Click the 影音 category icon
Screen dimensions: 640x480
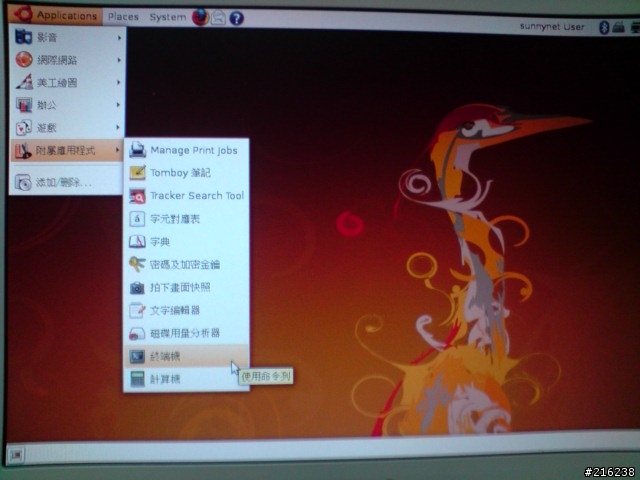pyautogui.click(x=23, y=37)
